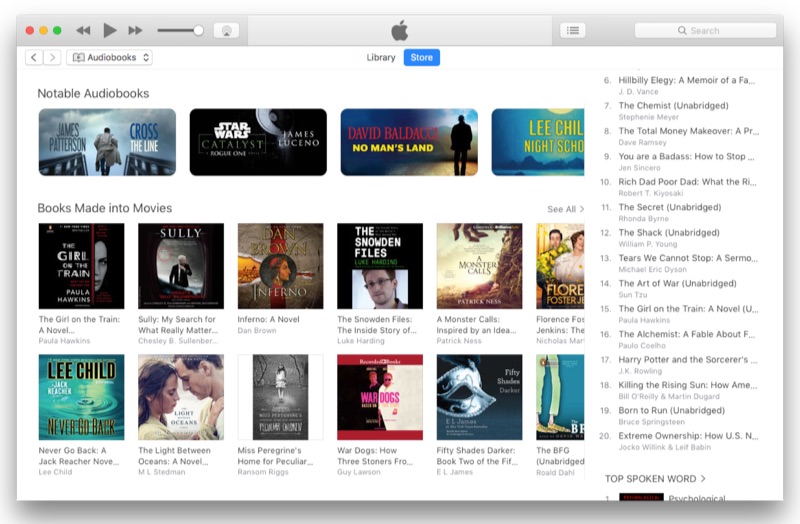Screen dimensions: 800x524
Task: Open the War Dogs audiobook cover
Action: pyautogui.click(x=379, y=397)
